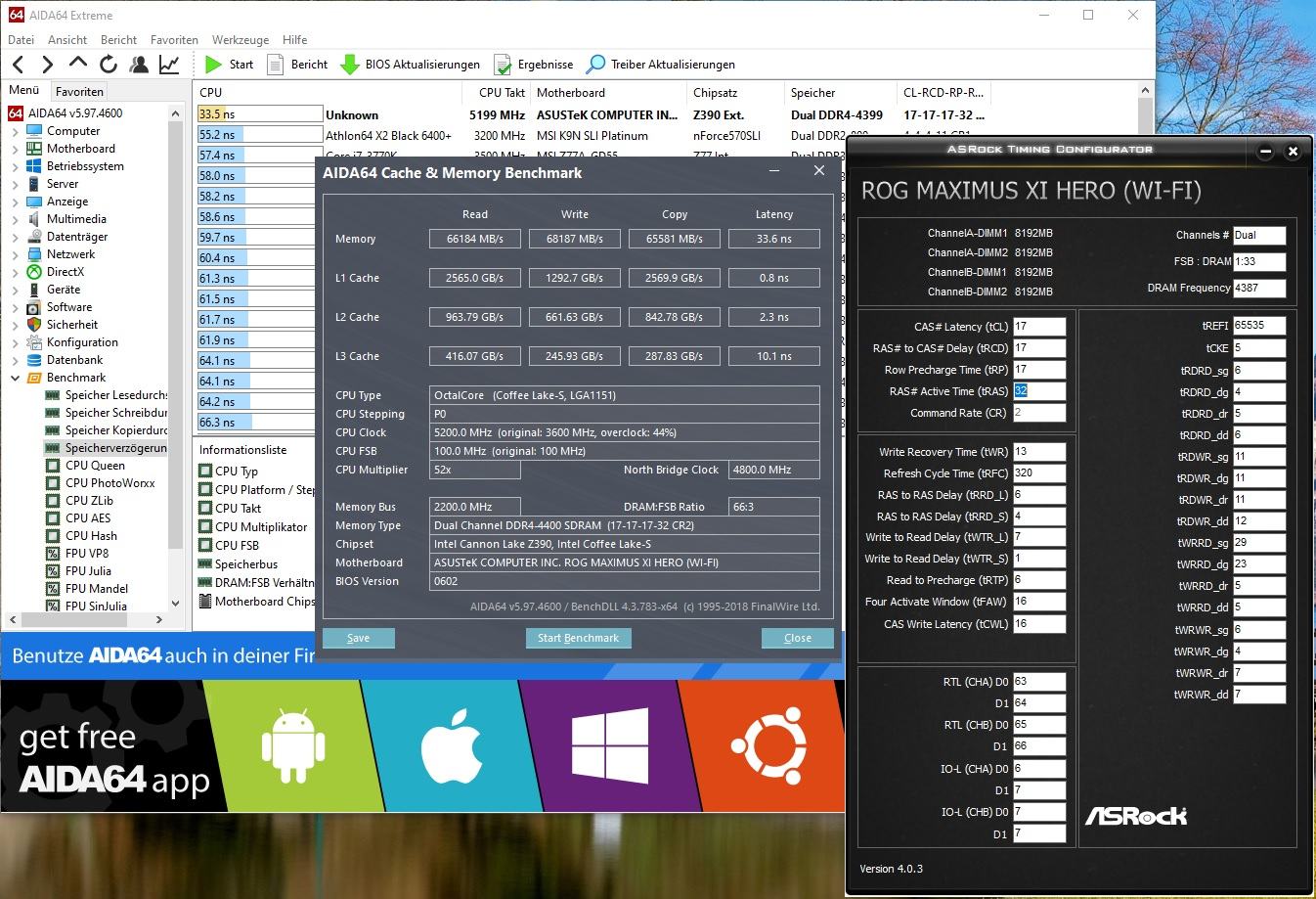Open the Bericht report toolbar button

click(x=298, y=65)
